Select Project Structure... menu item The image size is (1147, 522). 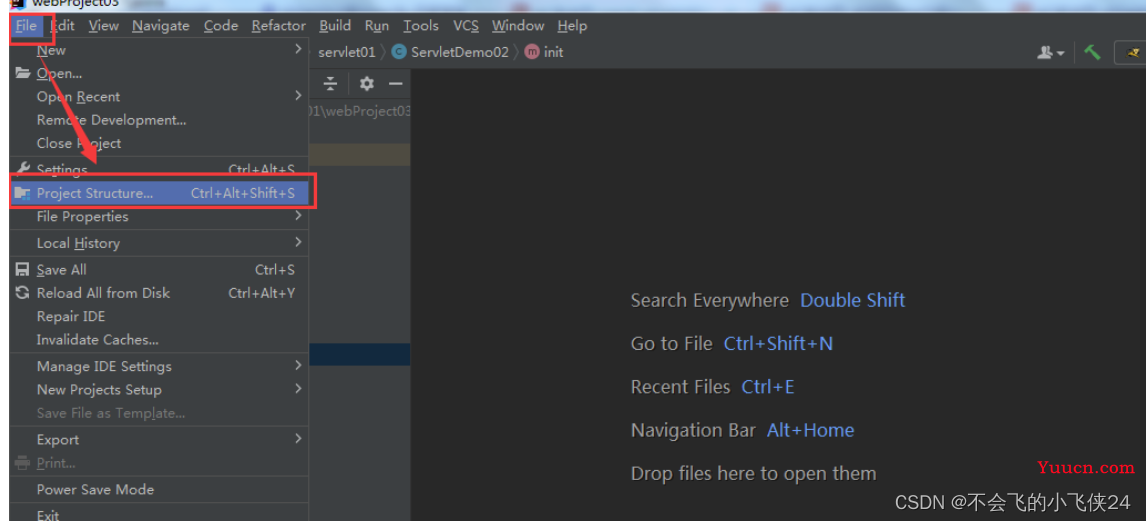pyautogui.click(x=159, y=193)
